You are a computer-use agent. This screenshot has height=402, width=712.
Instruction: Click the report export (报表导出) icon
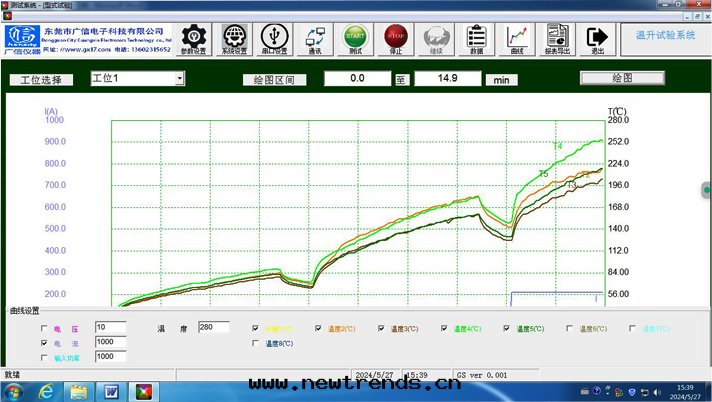557,38
